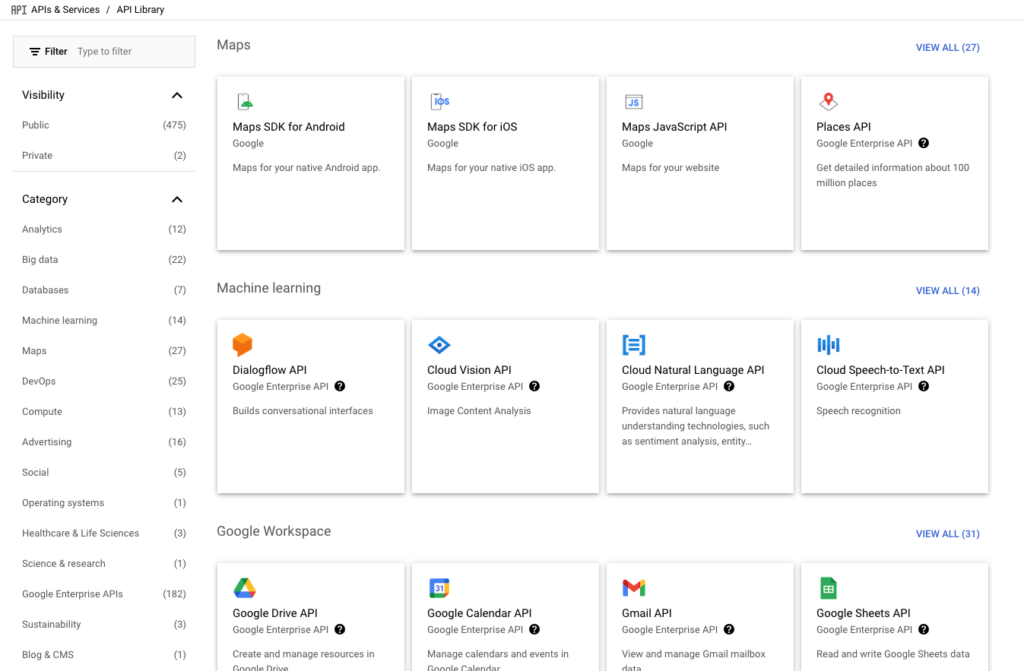View all 14 Machine learning APIs

[948, 291]
